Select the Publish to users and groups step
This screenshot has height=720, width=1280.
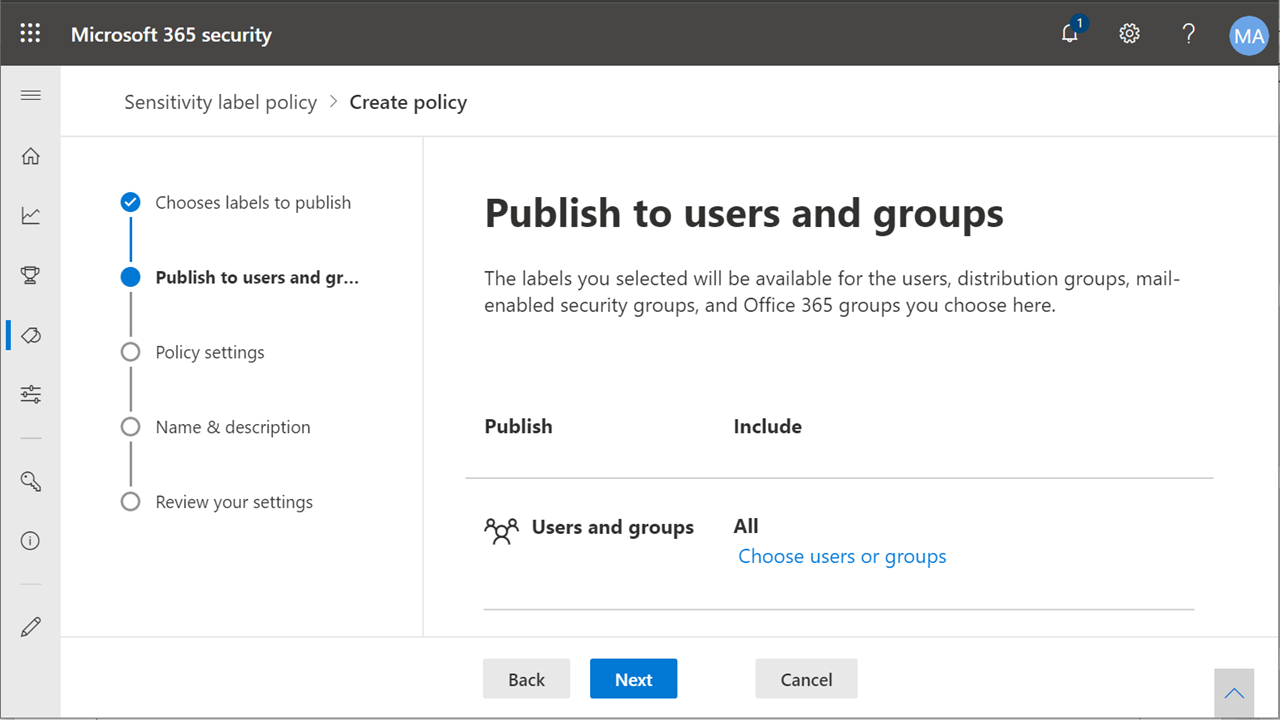(x=257, y=277)
